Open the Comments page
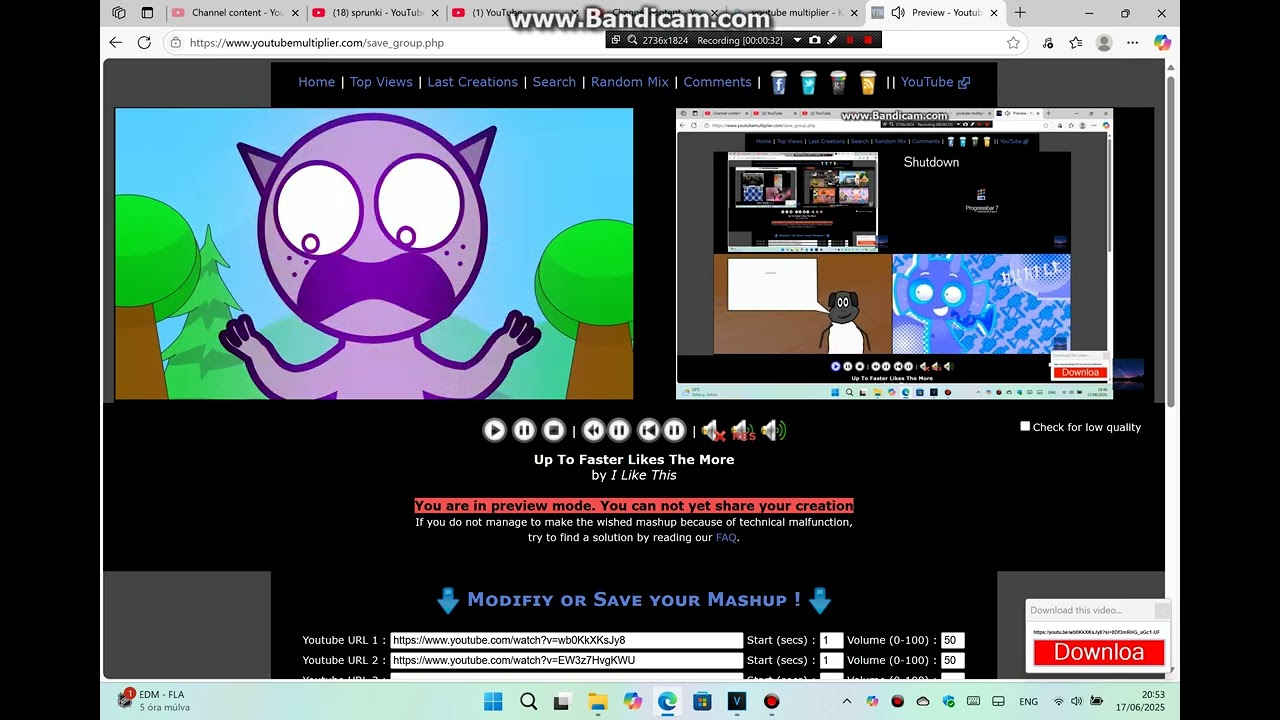 click(x=717, y=82)
